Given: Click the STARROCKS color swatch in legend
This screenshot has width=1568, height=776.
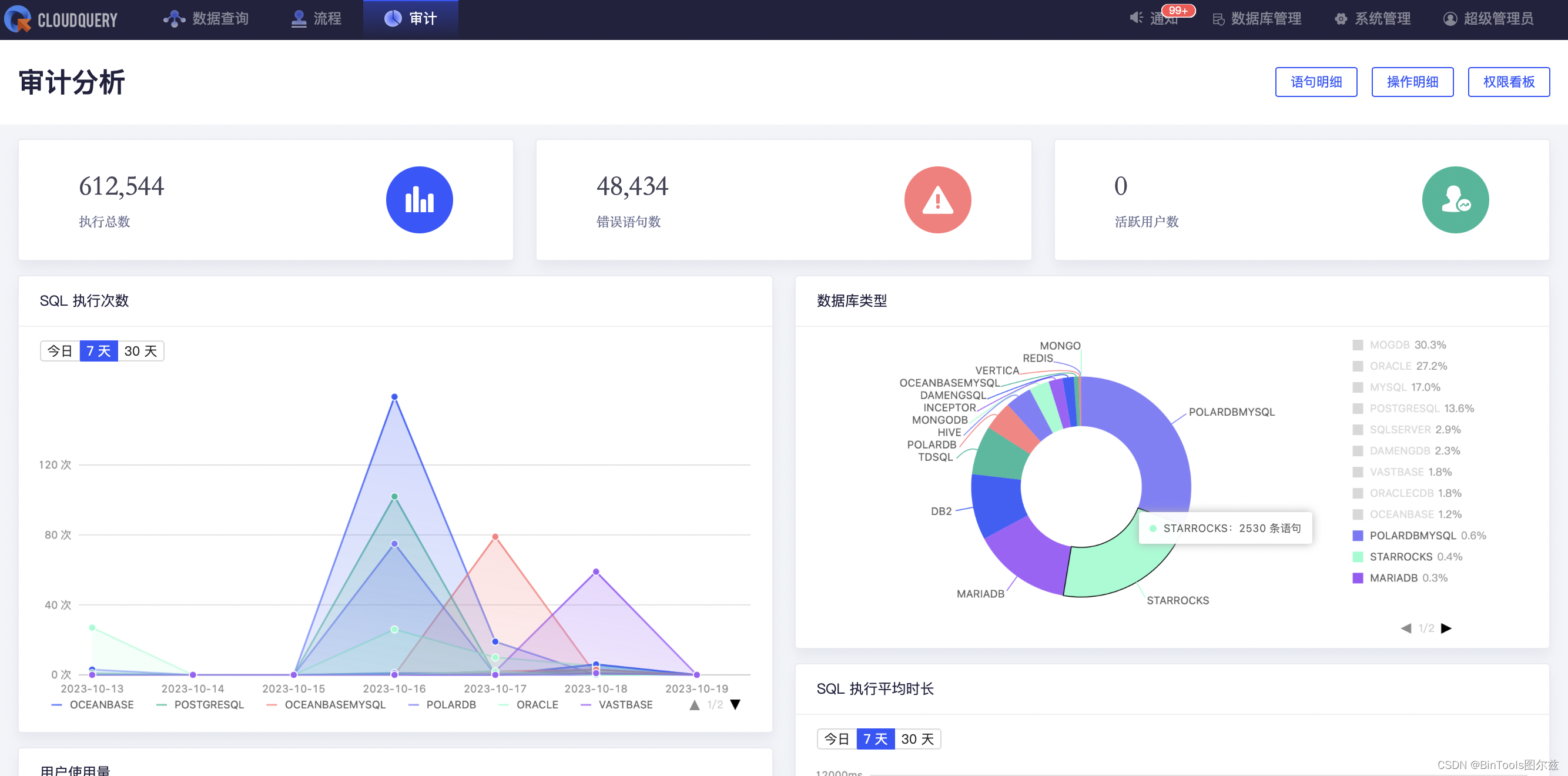Looking at the screenshot, I should (x=1358, y=557).
